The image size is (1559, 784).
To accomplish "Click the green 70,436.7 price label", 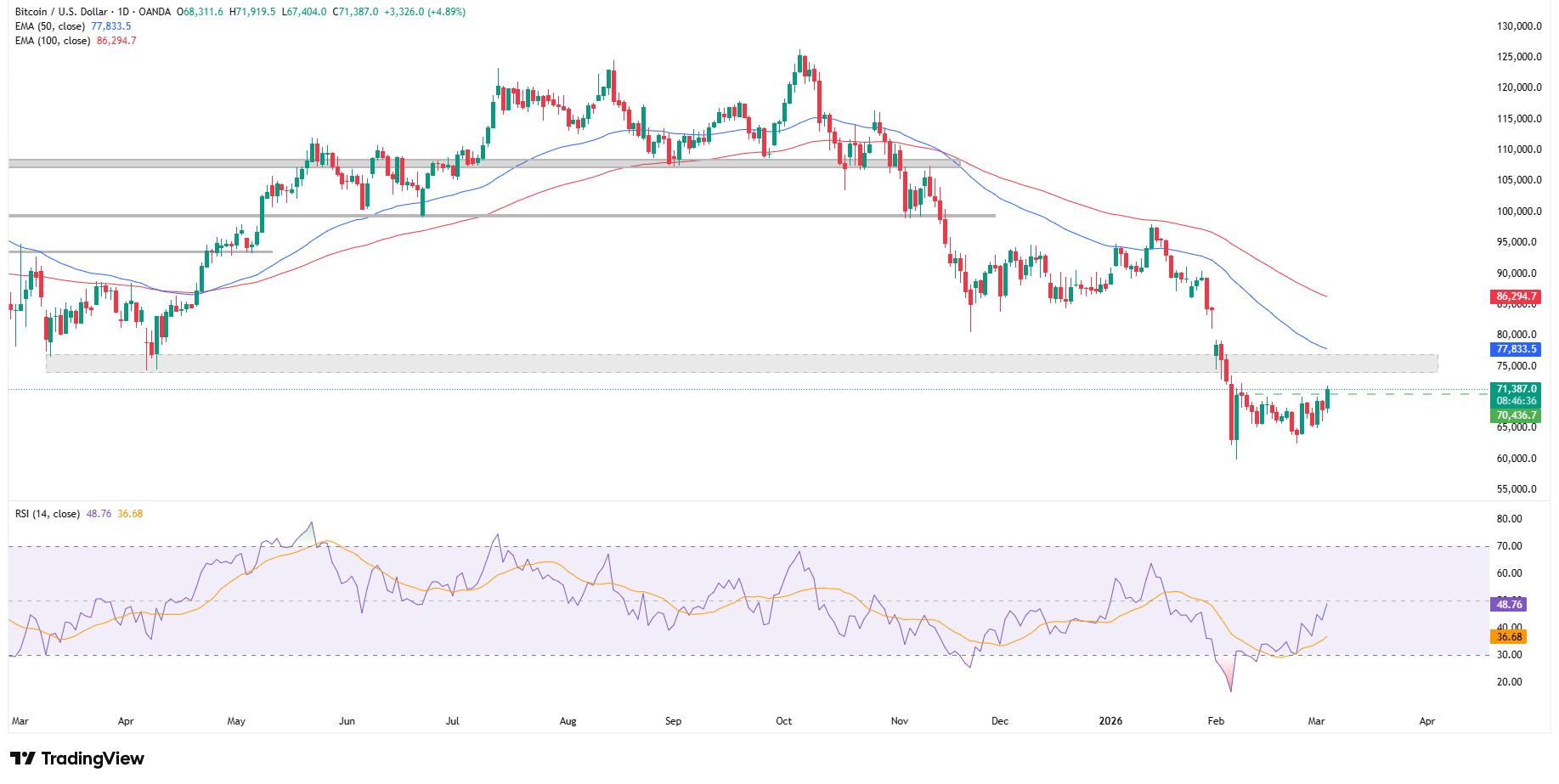I will coord(1517,415).
